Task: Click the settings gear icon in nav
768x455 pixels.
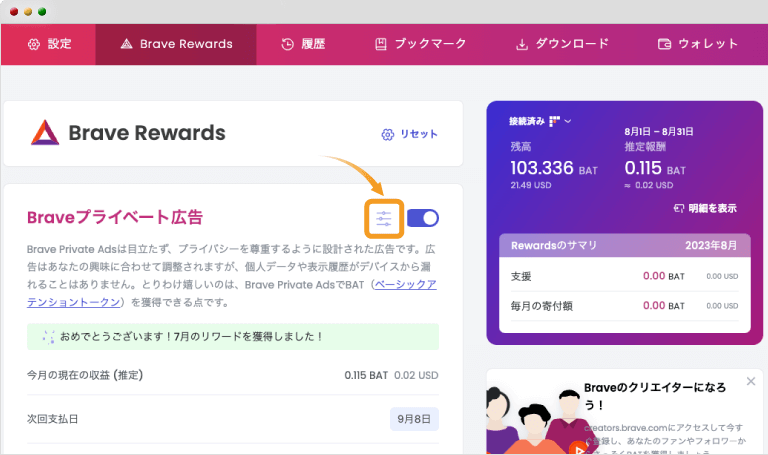Action: point(34,45)
